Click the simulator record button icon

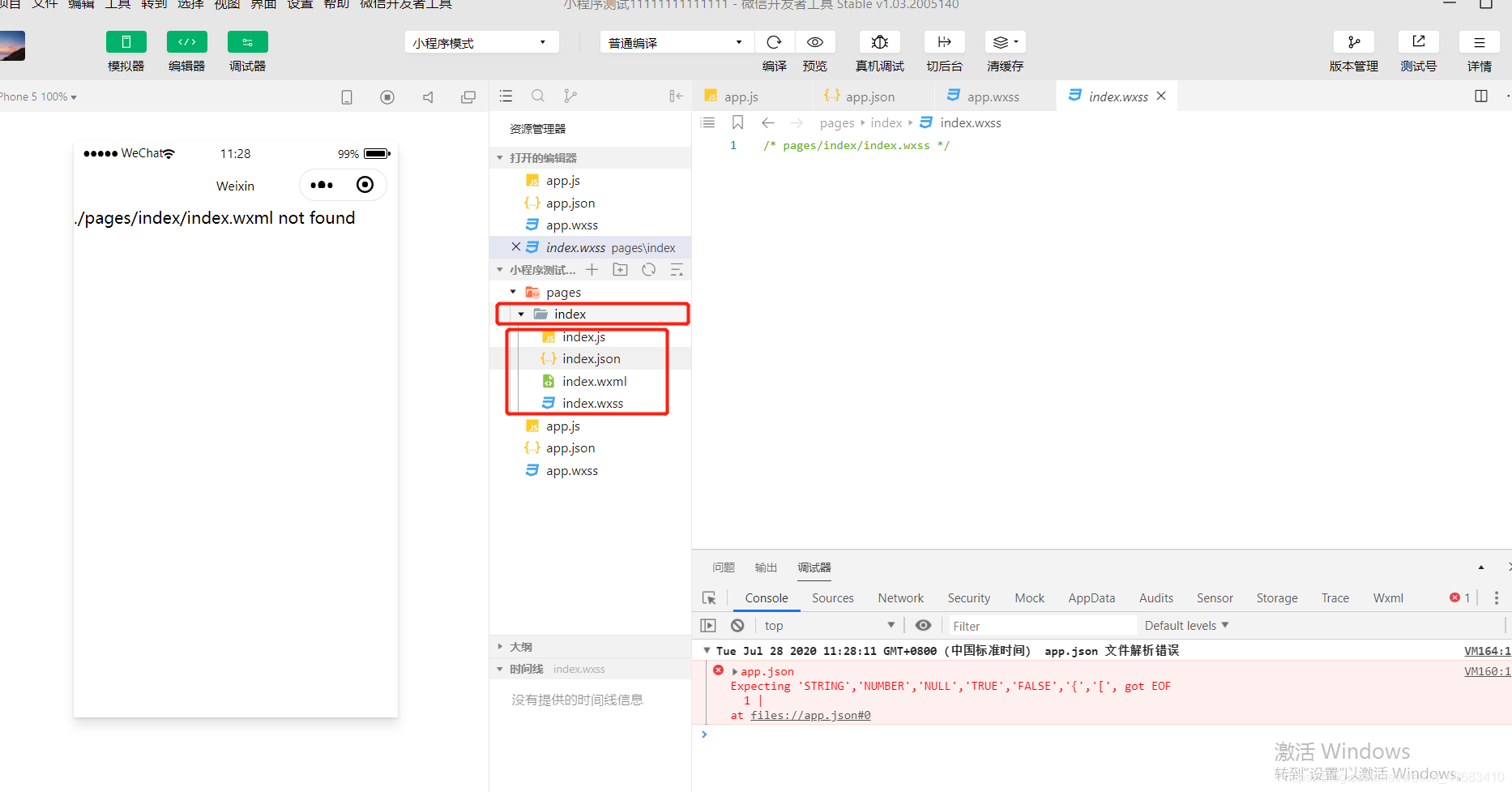point(387,97)
